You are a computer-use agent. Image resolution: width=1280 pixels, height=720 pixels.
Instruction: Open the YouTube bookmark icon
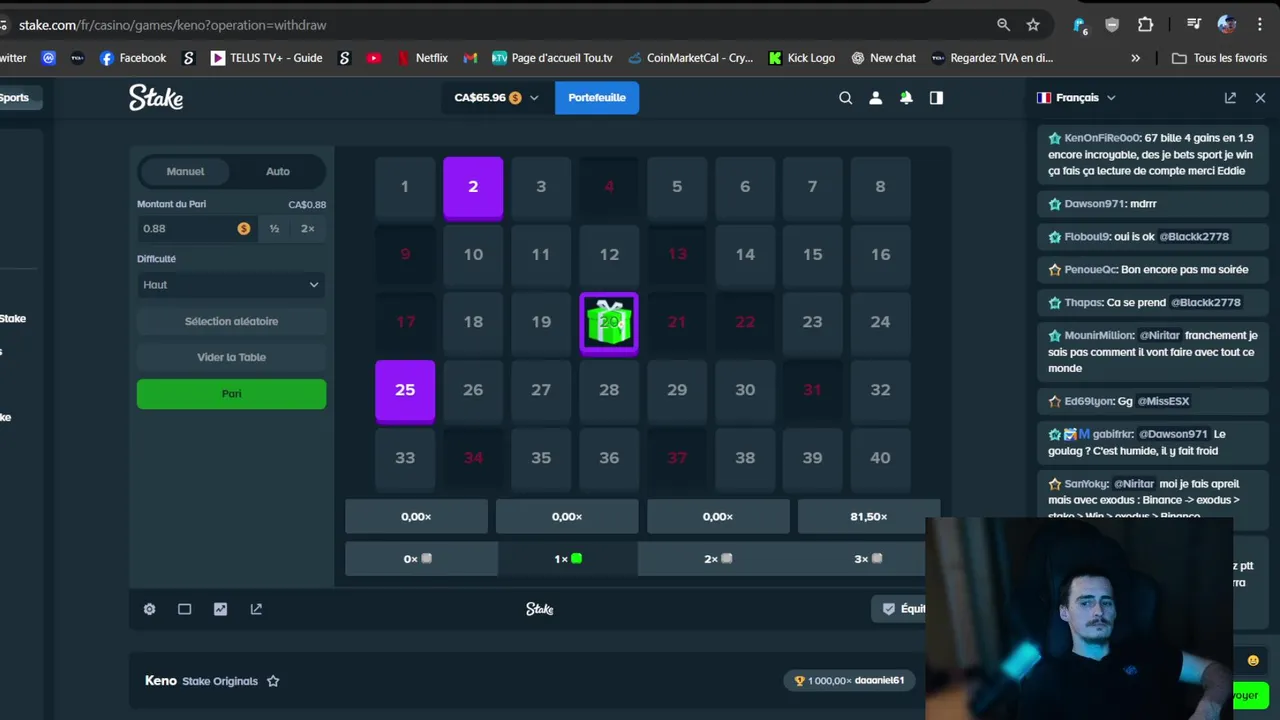374,58
